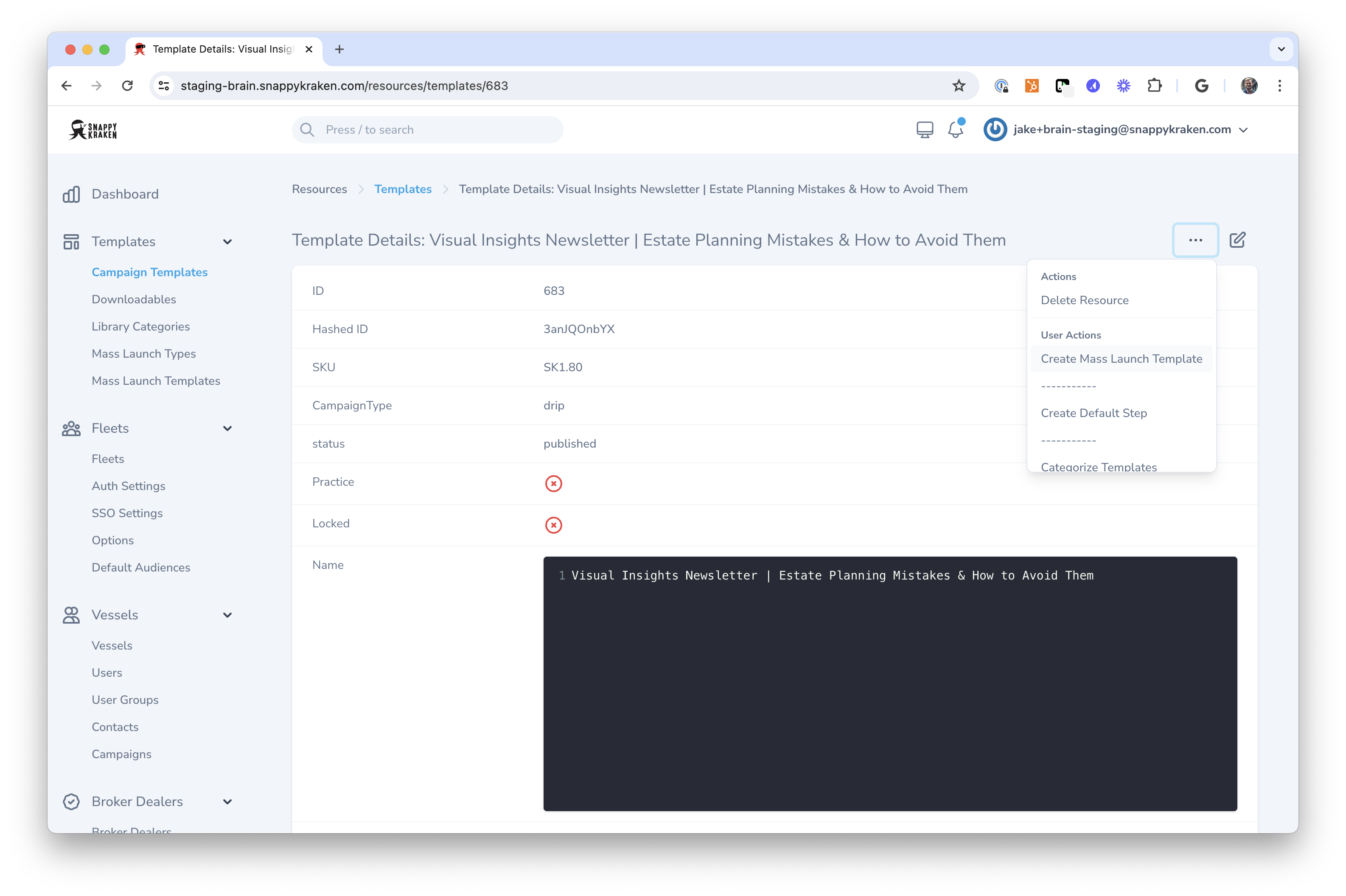Open Mass Launch Templates in sidebar

(x=155, y=381)
